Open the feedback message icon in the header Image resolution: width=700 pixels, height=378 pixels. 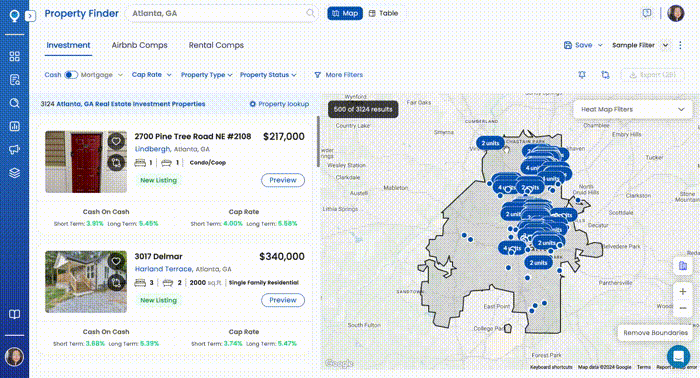tap(646, 13)
